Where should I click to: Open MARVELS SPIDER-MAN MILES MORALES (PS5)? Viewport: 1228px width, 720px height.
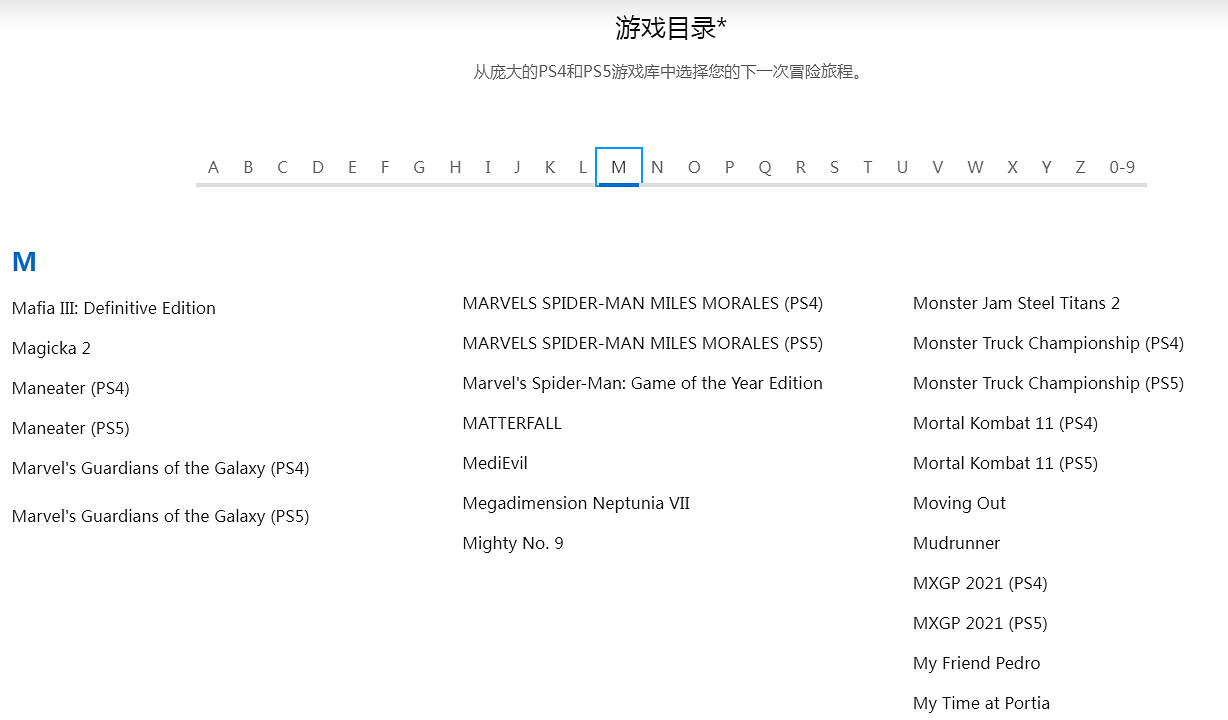642,343
